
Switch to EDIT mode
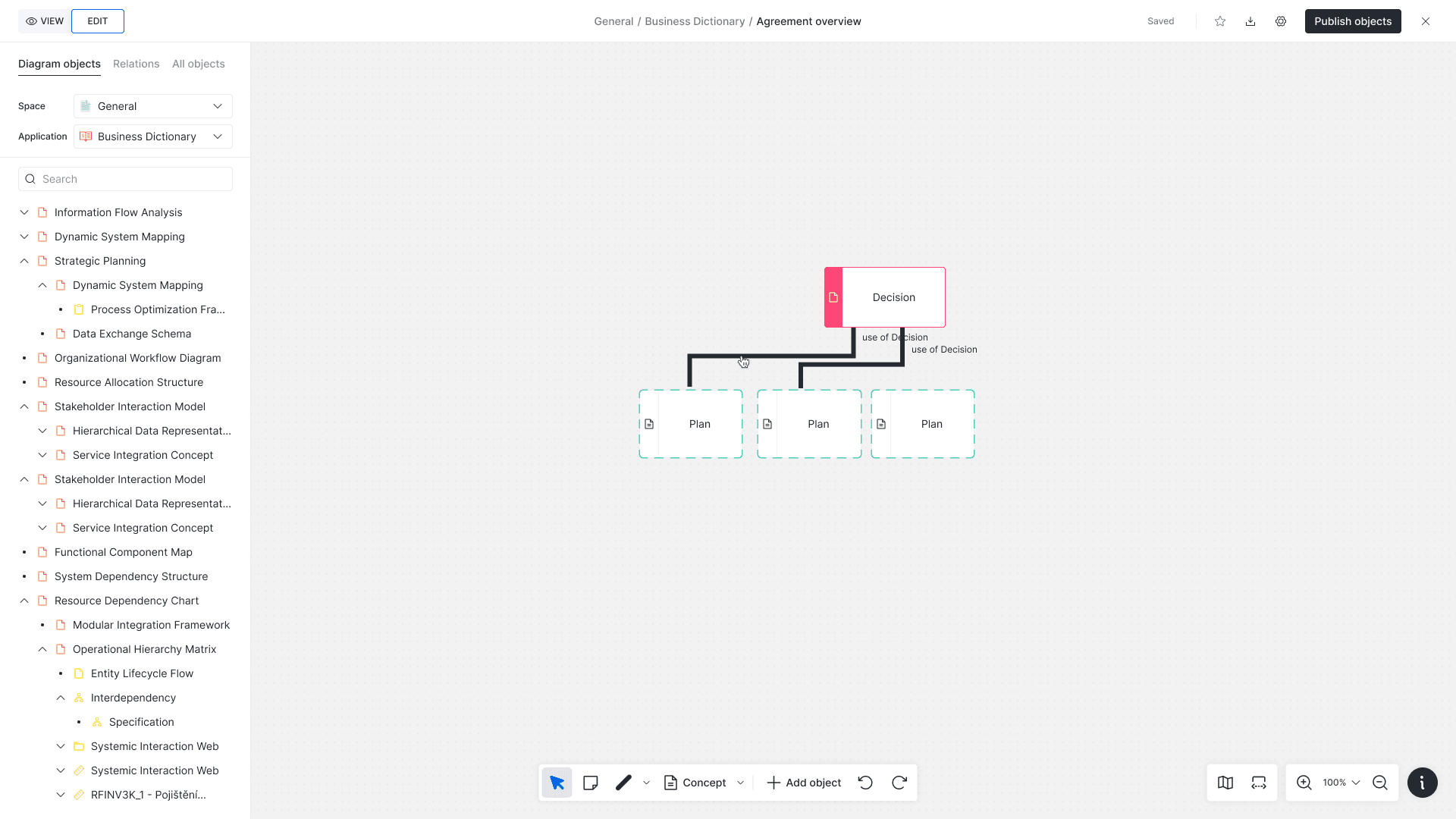(x=98, y=21)
